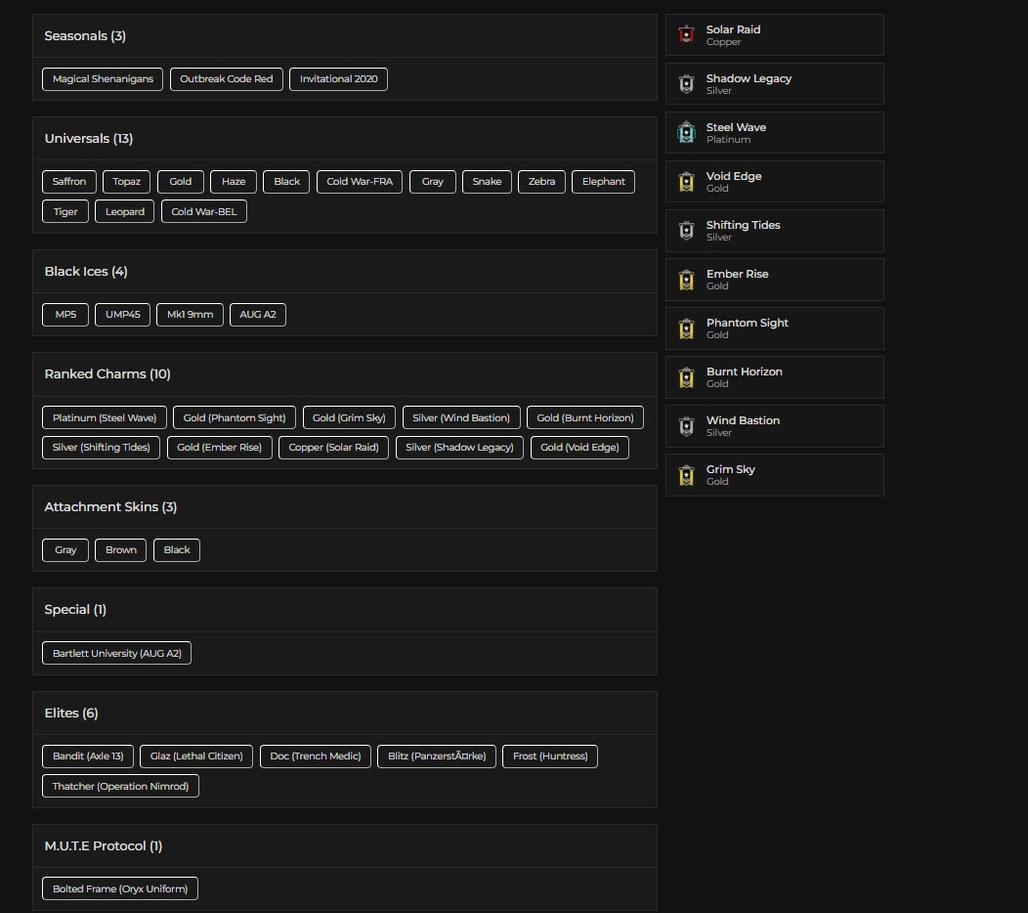Click the Elites (6) section header
Viewport: 1028px width, 913px height.
[x=71, y=714]
